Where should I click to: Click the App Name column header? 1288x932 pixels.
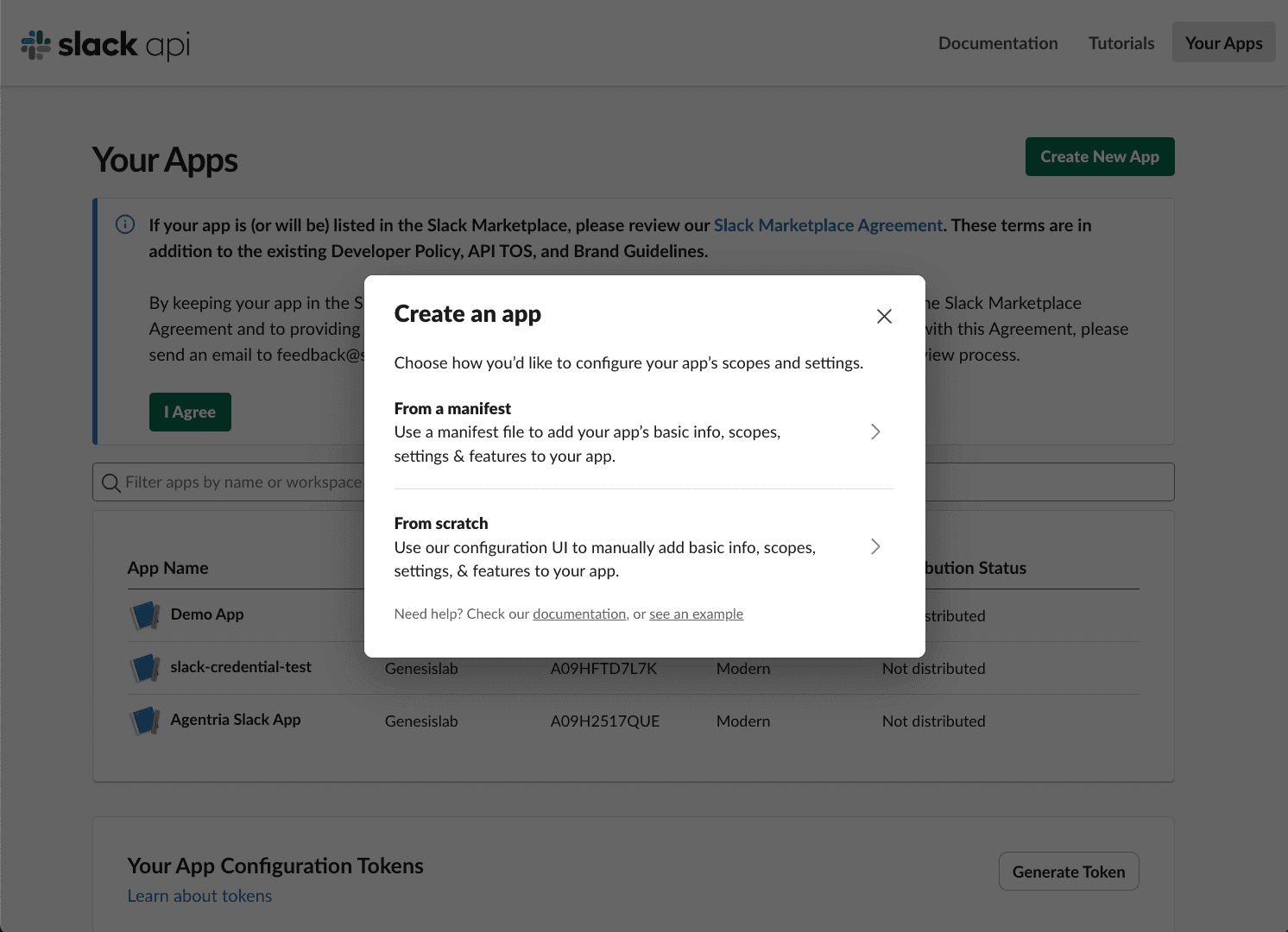tap(167, 568)
